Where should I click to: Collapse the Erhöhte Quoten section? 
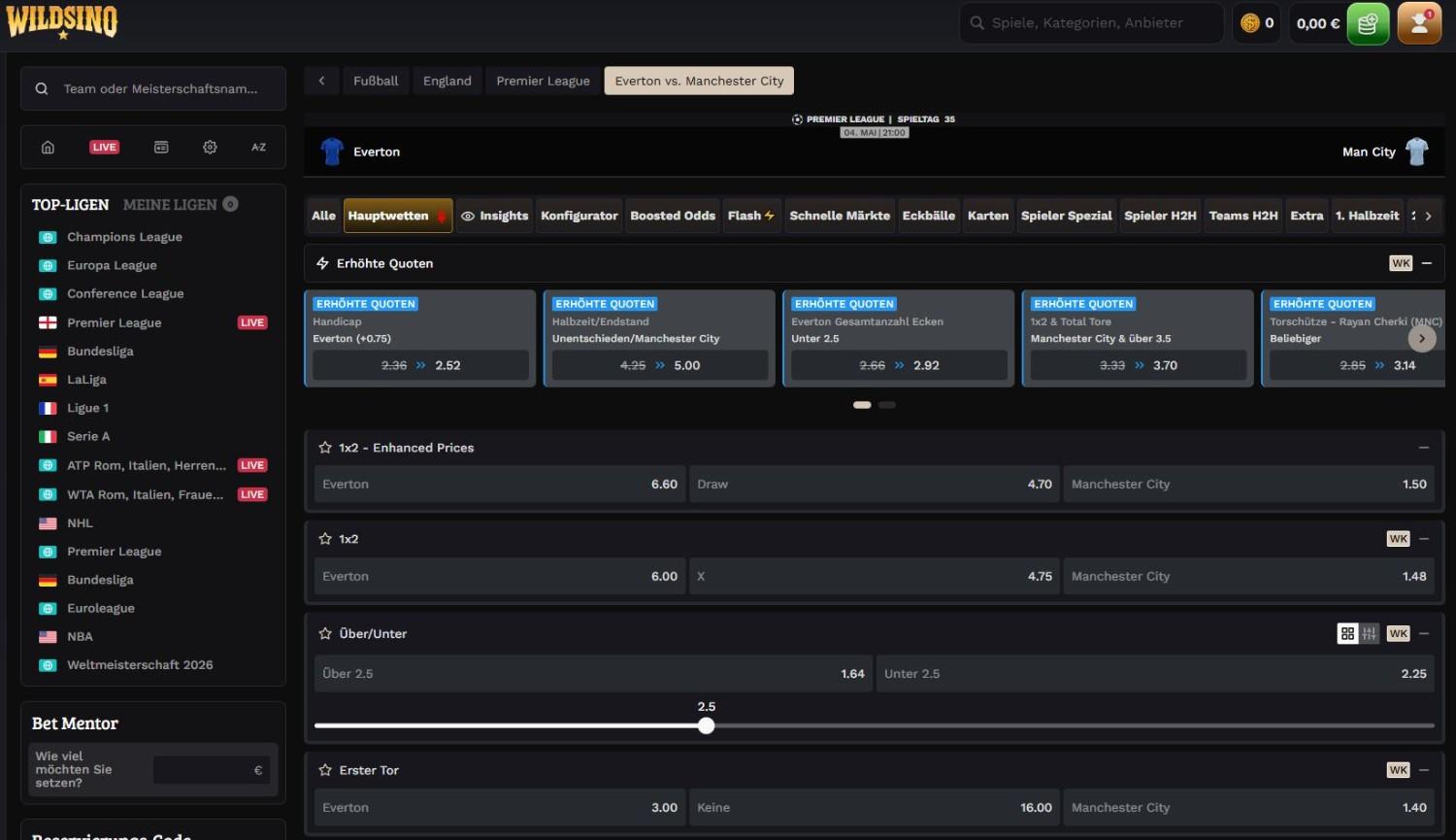coord(1427,263)
